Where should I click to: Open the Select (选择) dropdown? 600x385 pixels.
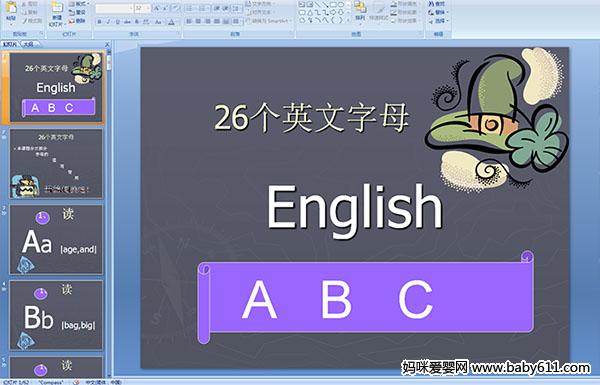click(438, 21)
